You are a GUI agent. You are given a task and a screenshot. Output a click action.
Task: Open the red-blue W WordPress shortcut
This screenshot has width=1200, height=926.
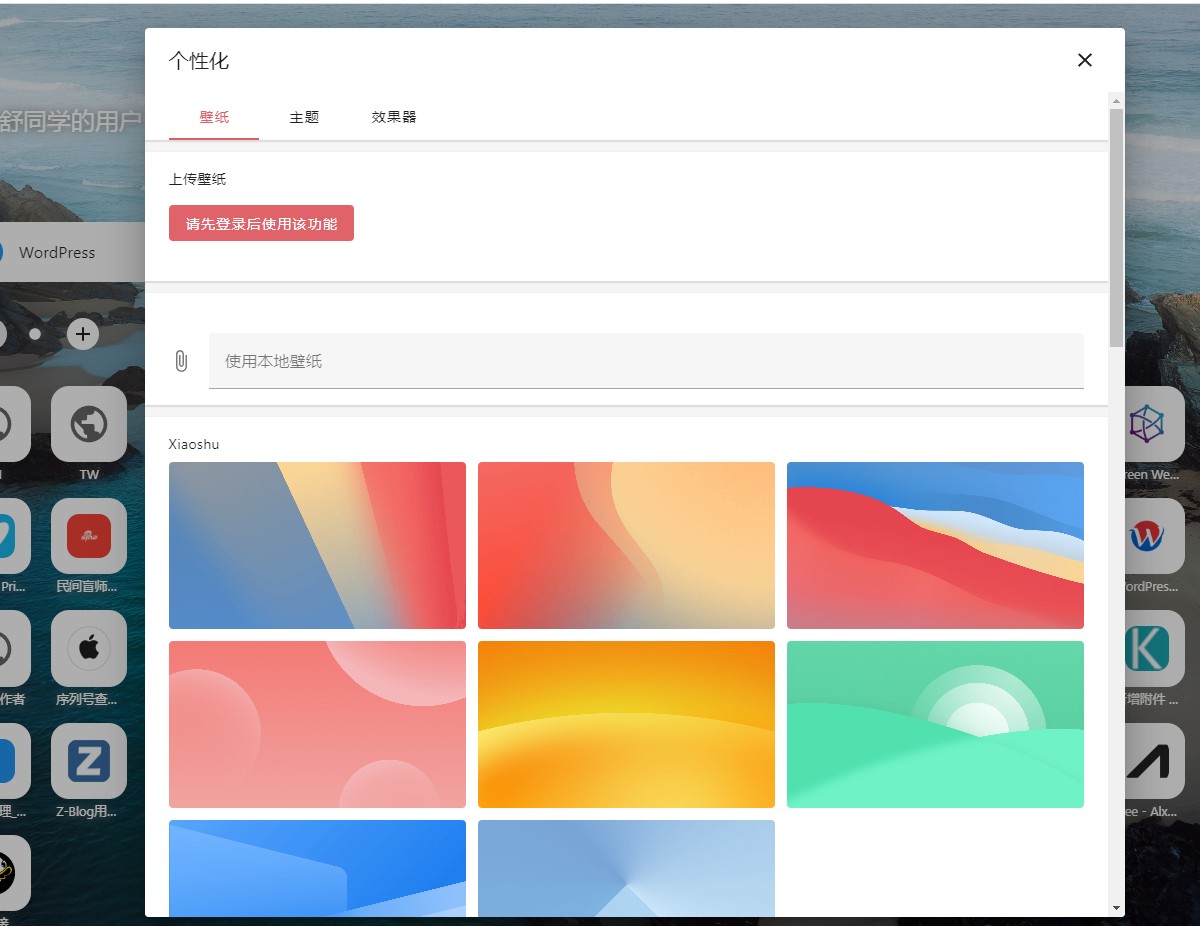click(1147, 537)
